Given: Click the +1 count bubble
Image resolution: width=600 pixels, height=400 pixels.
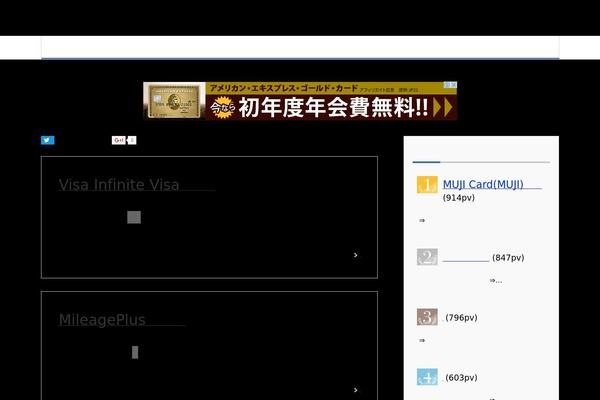Looking at the screenshot, I should pos(132,140).
